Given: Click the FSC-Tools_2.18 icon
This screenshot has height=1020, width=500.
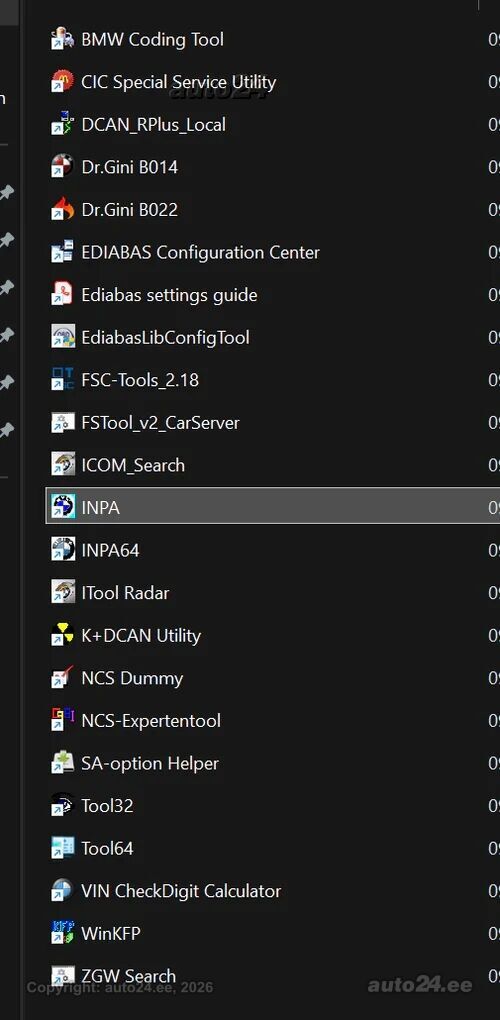Looking at the screenshot, I should (x=62, y=380).
